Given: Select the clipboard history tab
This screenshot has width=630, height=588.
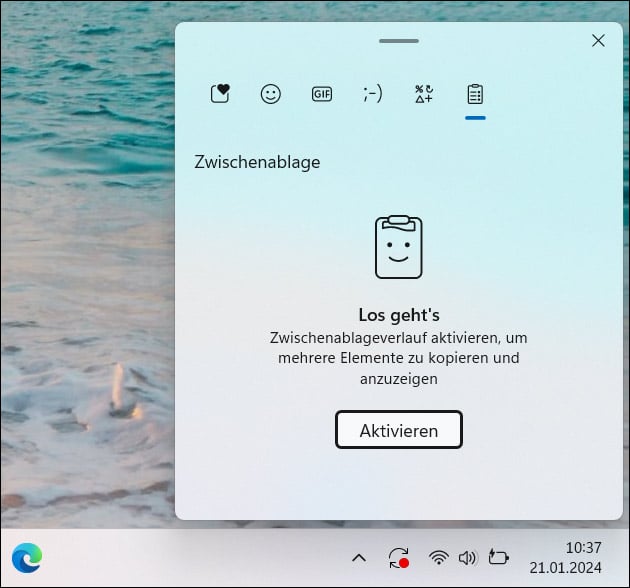Looking at the screenshot, I should pyautogui.click(x=475, y=94).
